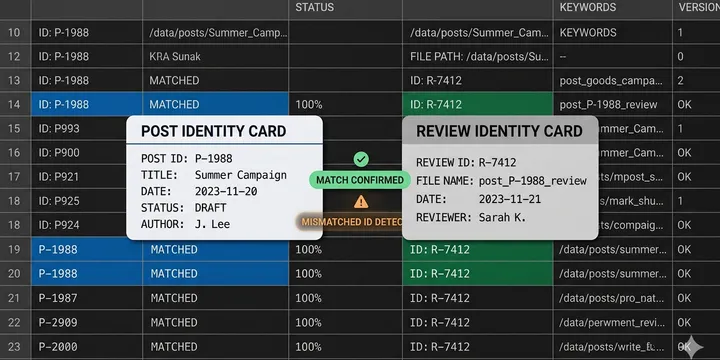This screenshot has height=360, width=720.
Task: Select row number 21
Action: [14, 298]
